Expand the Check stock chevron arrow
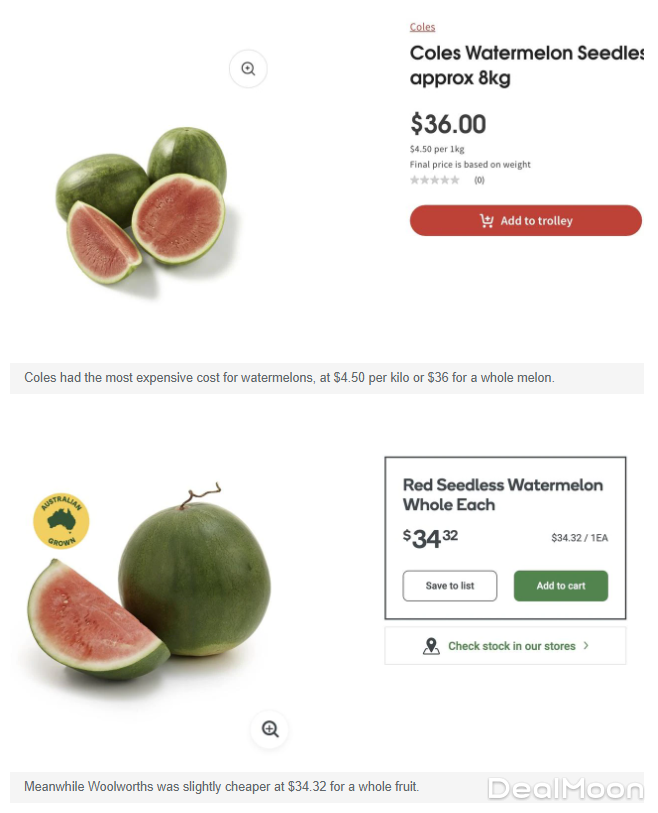Screen dimensions: 658x813 pyautogui.click(x=586, y=646)
